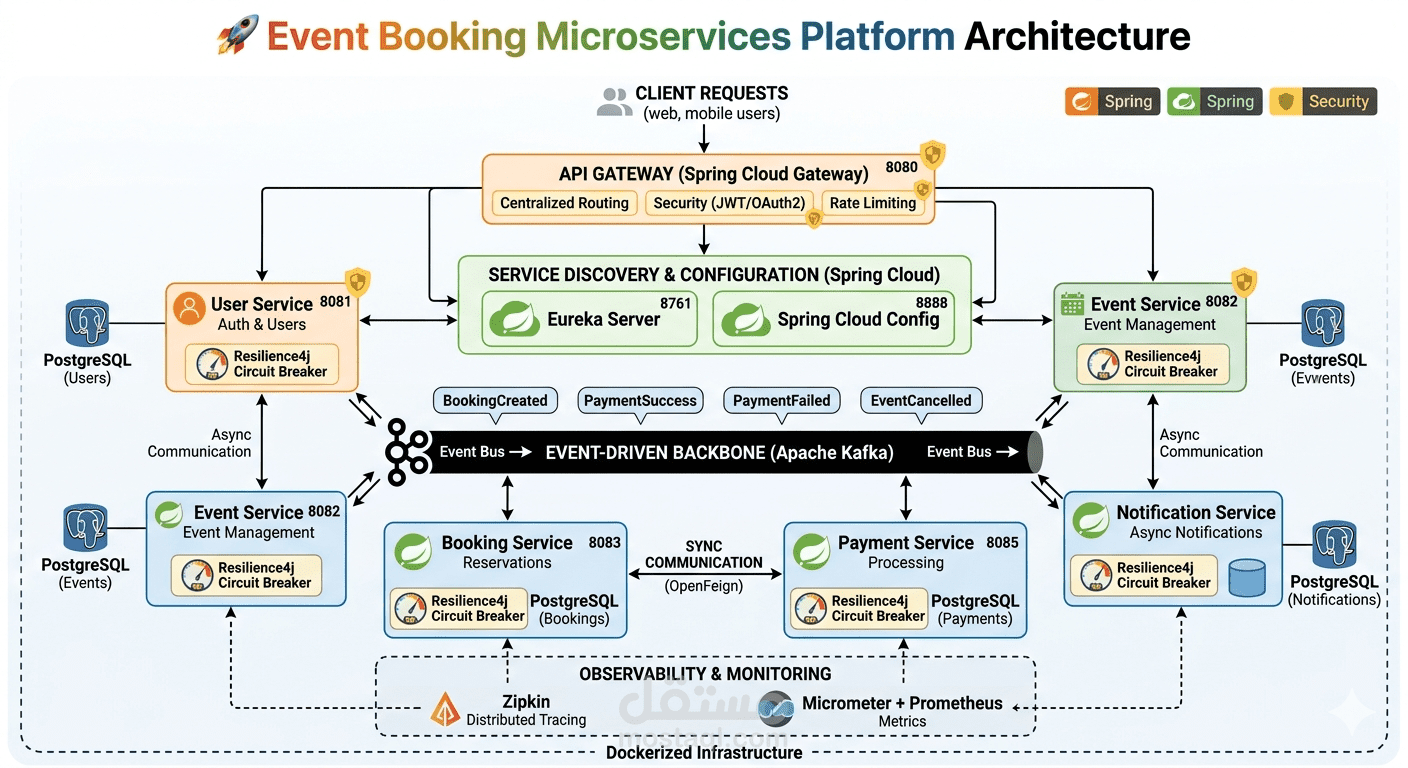The height and width of the screenshot is (768, 1408).
Task: Click the port number 8761
Action: pos(675,303)
